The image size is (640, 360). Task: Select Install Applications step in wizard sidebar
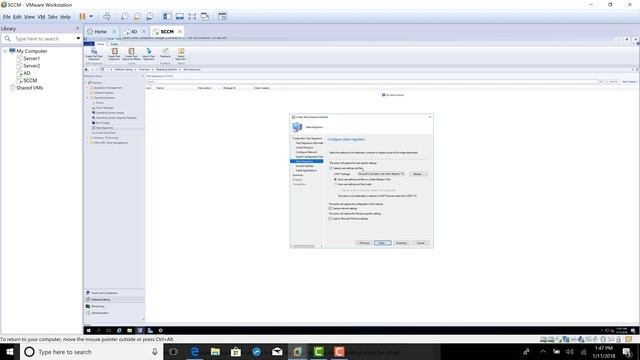tap(306, 171)
